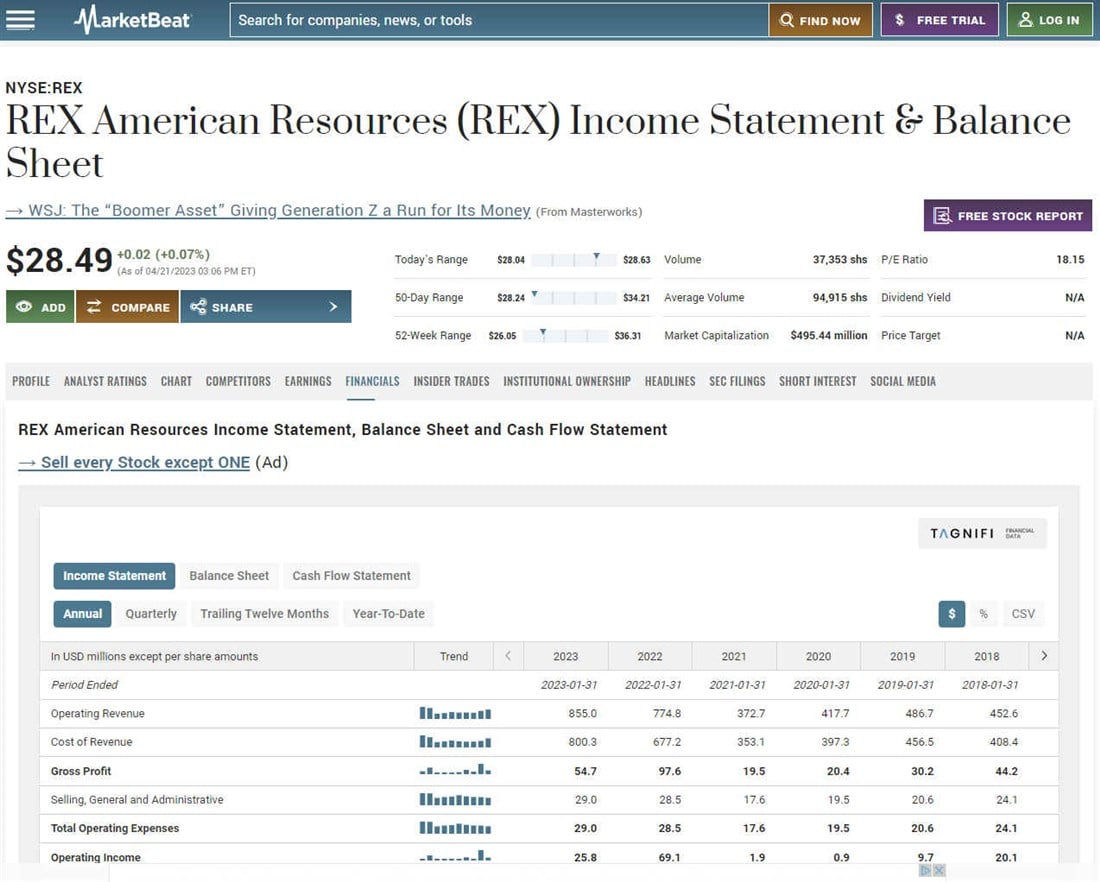
Task: Close the bottom ad banner
Action: click(939, 870)
